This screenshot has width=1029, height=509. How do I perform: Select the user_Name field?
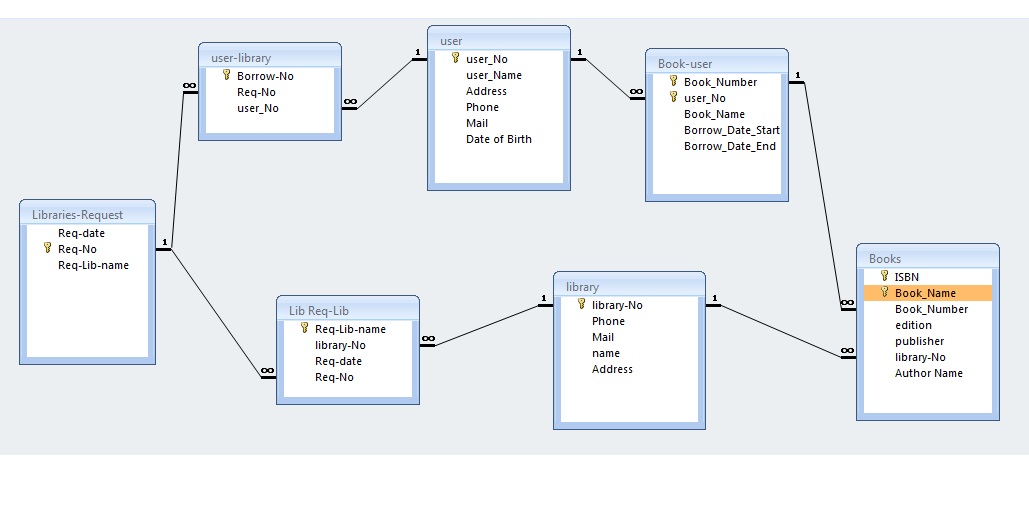pyautogui.click(x=493, y=75)
